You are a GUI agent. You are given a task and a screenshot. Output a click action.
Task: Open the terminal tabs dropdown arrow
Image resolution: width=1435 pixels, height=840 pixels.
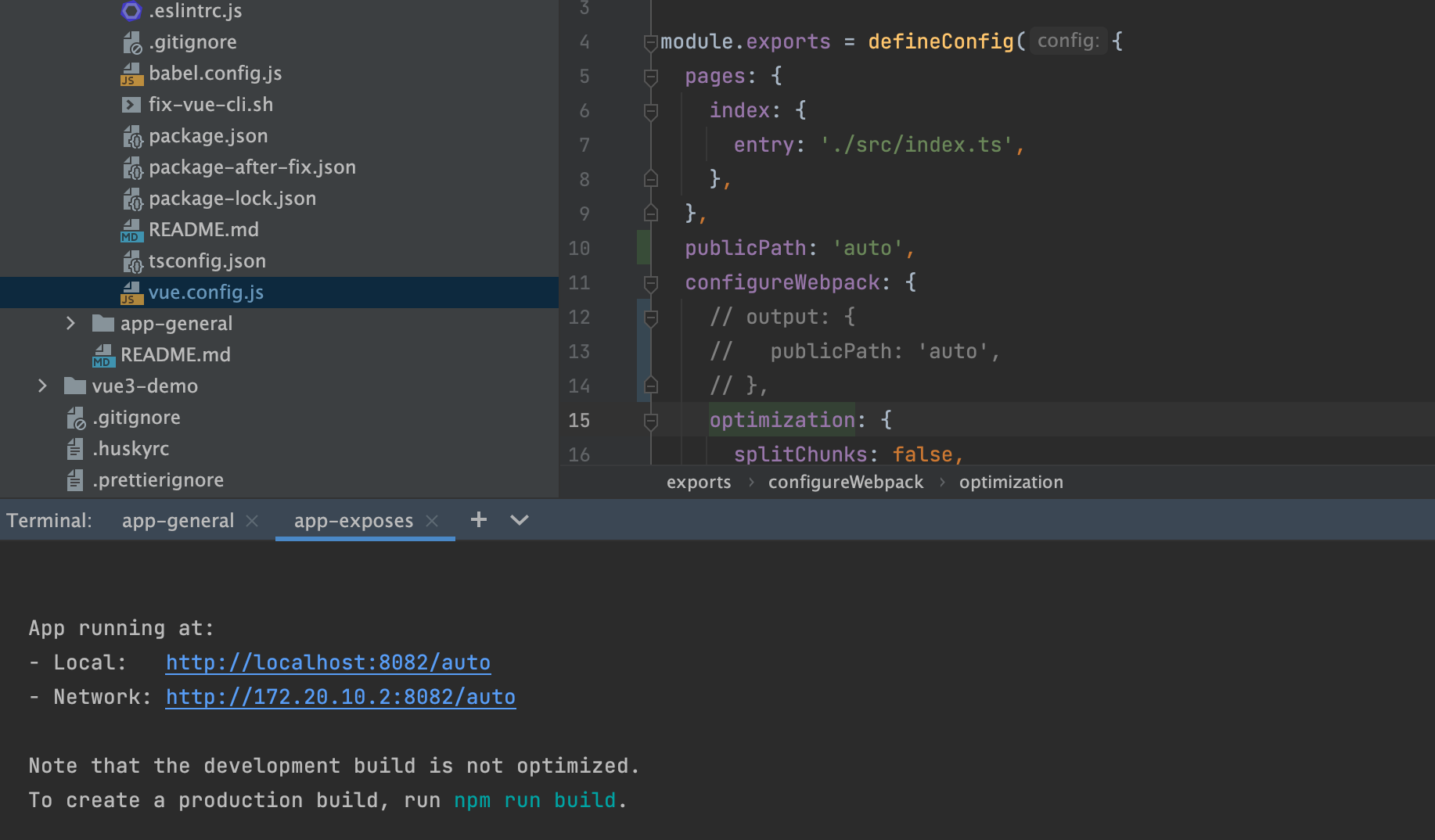[x=520, y=520]
